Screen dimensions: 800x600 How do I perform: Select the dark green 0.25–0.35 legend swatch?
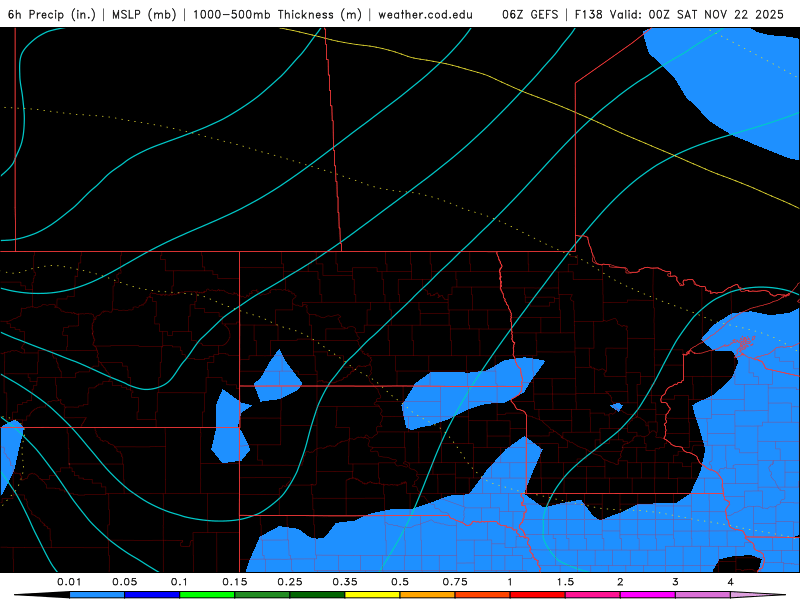click(x=317, y=595)
